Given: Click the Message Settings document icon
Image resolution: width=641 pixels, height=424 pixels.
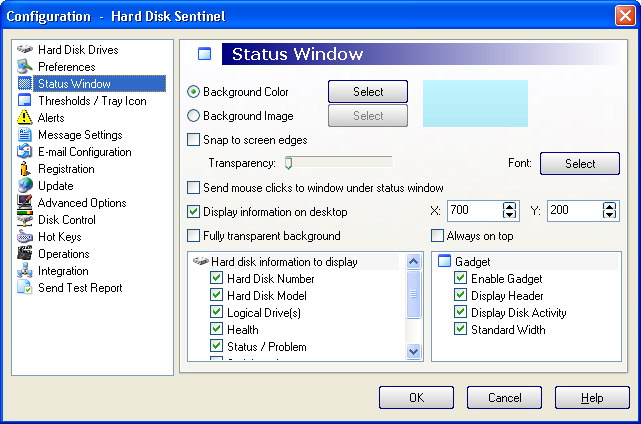Looking at the screenshot, I should [25, 135].
